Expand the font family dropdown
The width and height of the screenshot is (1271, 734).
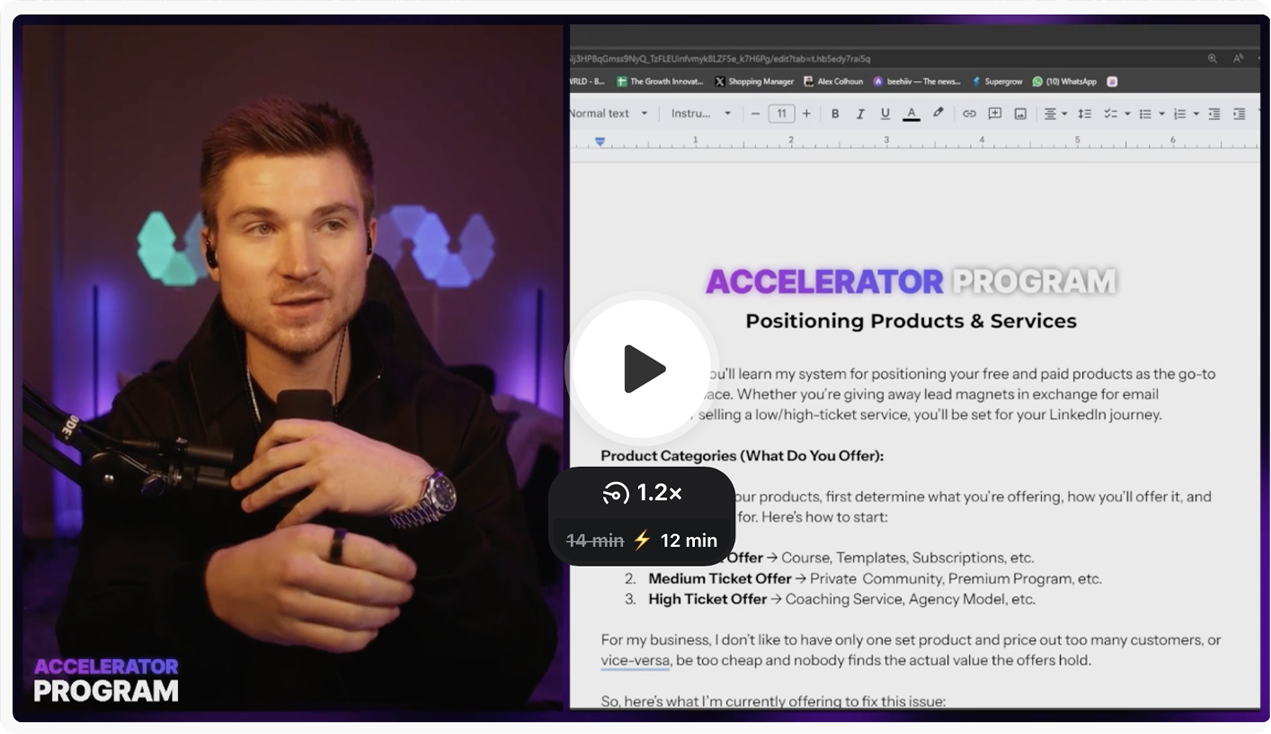pos(701,114)
